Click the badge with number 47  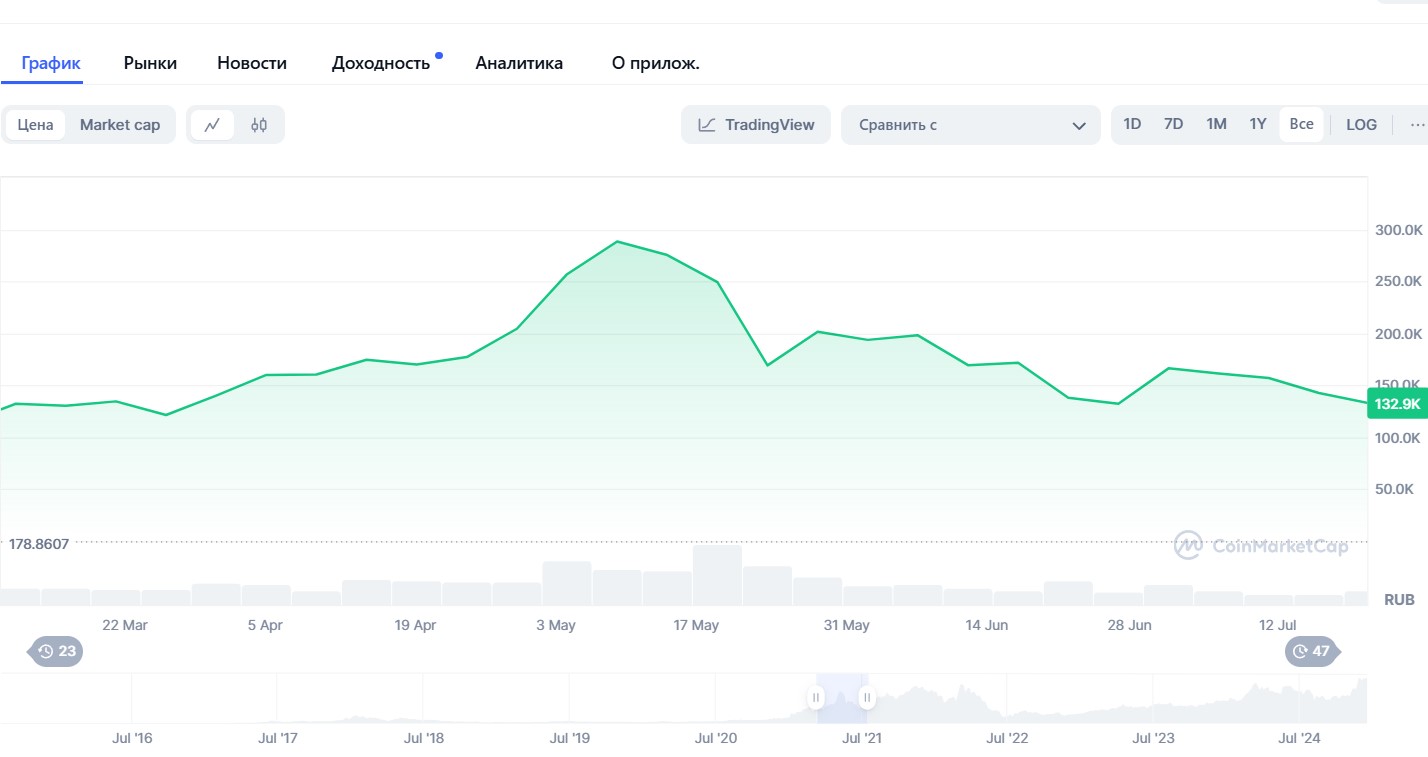pos(1311,651)
